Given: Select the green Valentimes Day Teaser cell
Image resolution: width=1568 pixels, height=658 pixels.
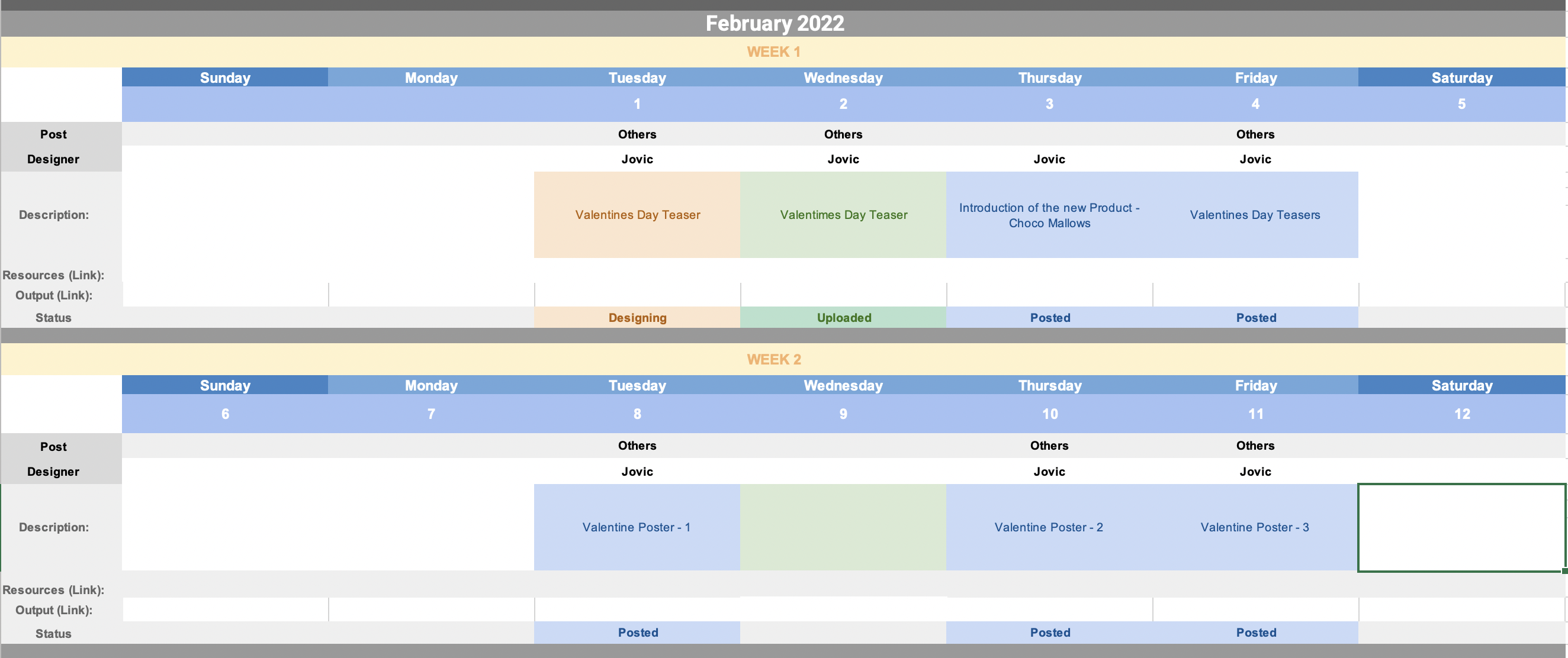Looking at the screenshot, I should point(843,215).
